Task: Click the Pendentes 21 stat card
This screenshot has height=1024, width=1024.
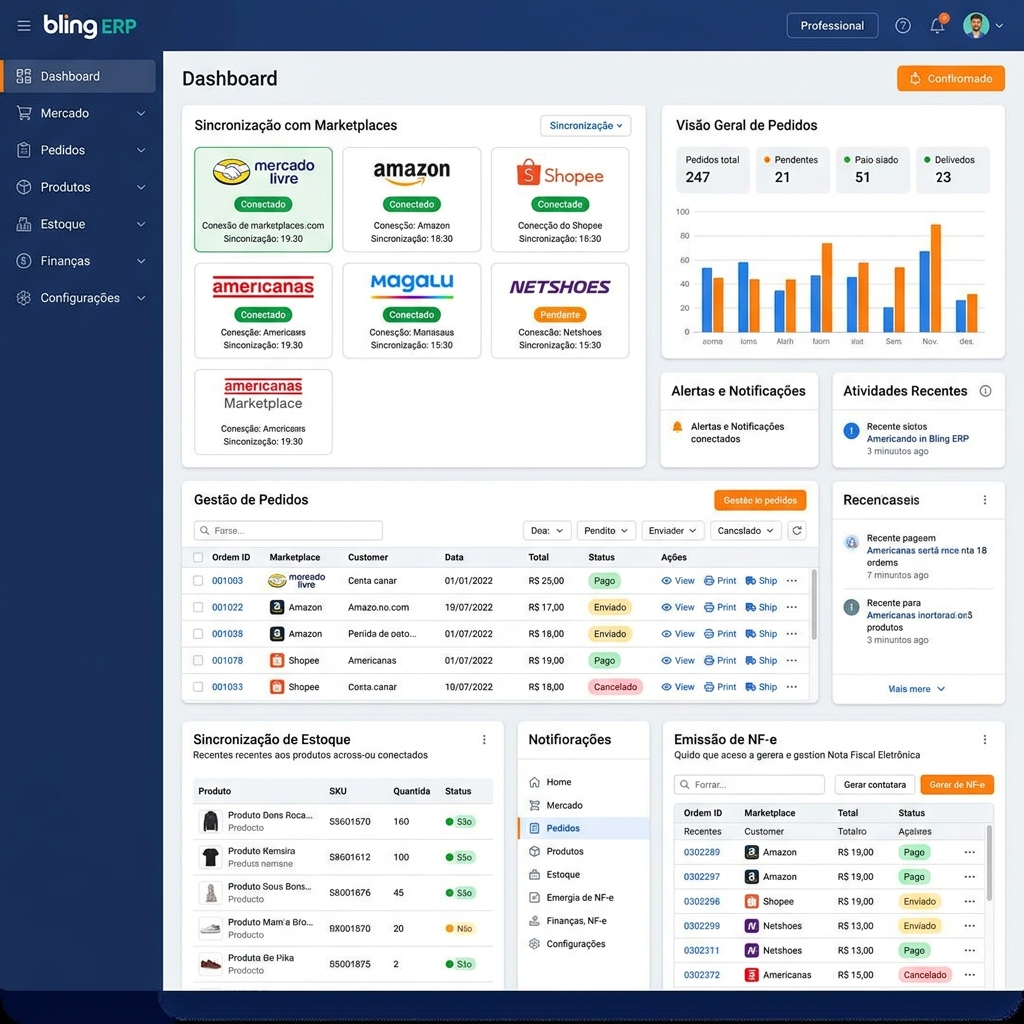Action: click(x=792, y=170)
